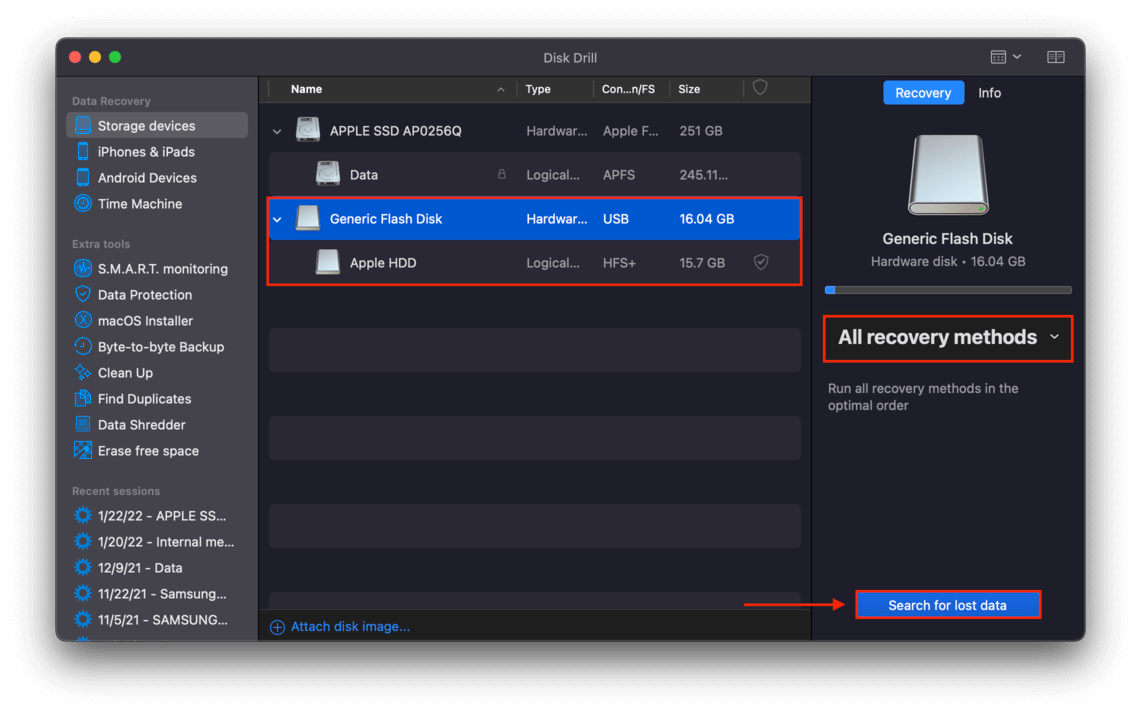This screenshot has width=1141, height=715.
Task: Click the shield protection column header
Action: (760, 88)
